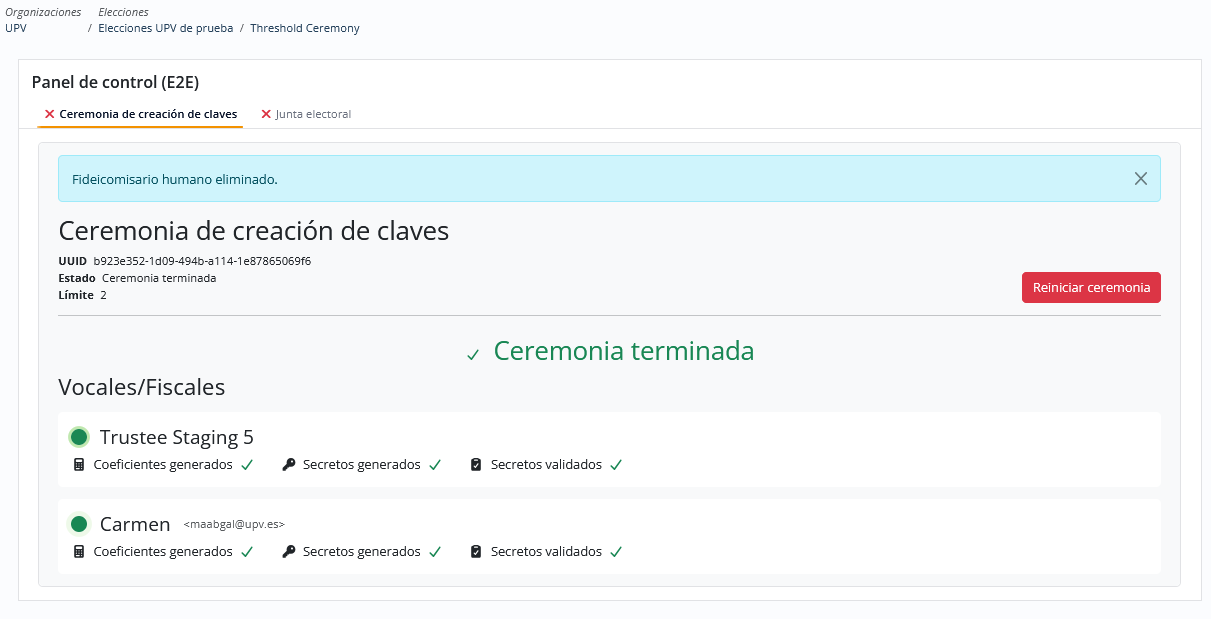Dismiss the 'Fideicomisario humano eliminado' alert
This screenshot has width=1211, height=619.
1141,179
